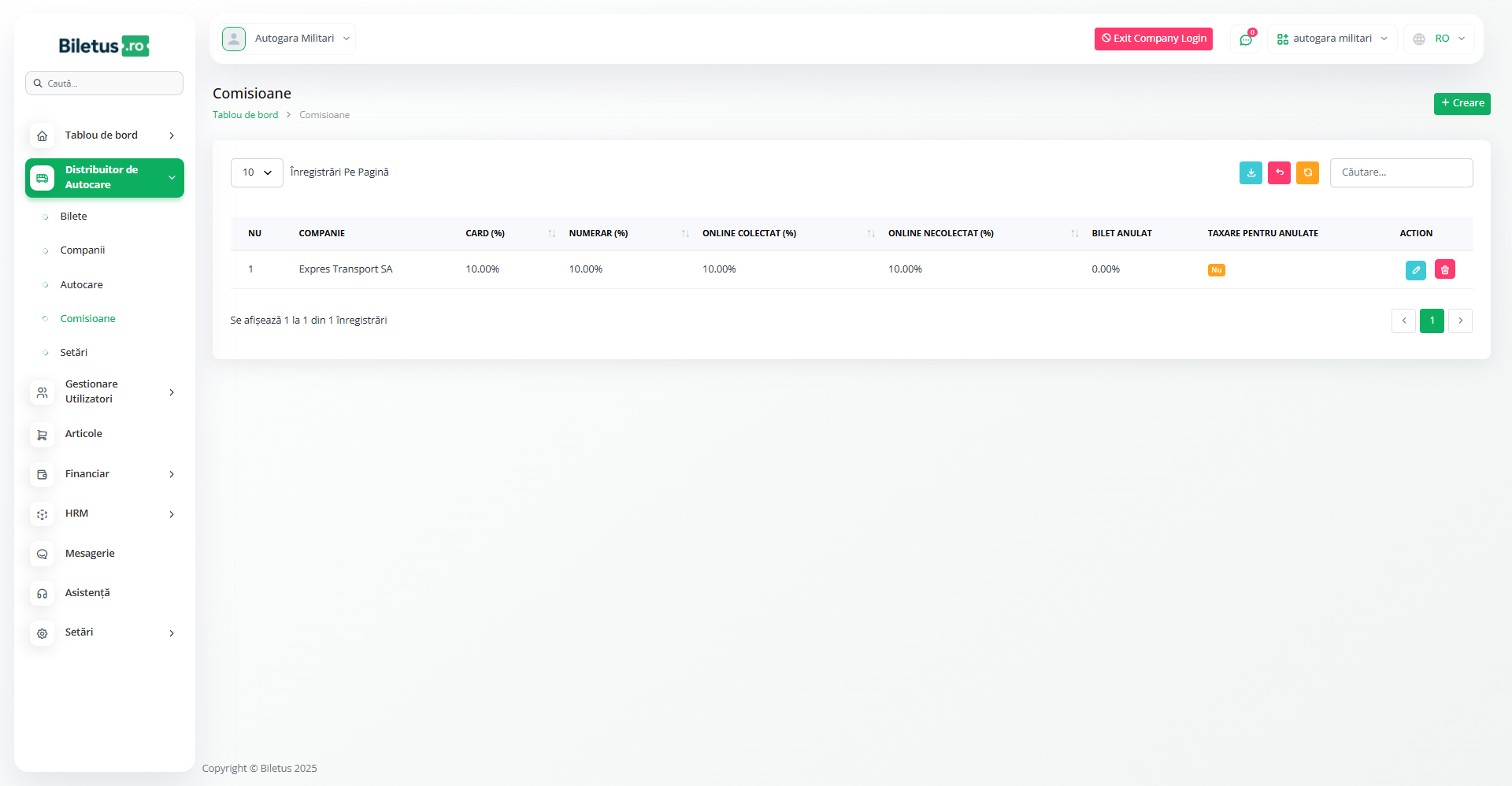The height and width of the screenshot is (786, 1512).
Task: Focus the Căutare table search field
Action: click(1401, 172)
